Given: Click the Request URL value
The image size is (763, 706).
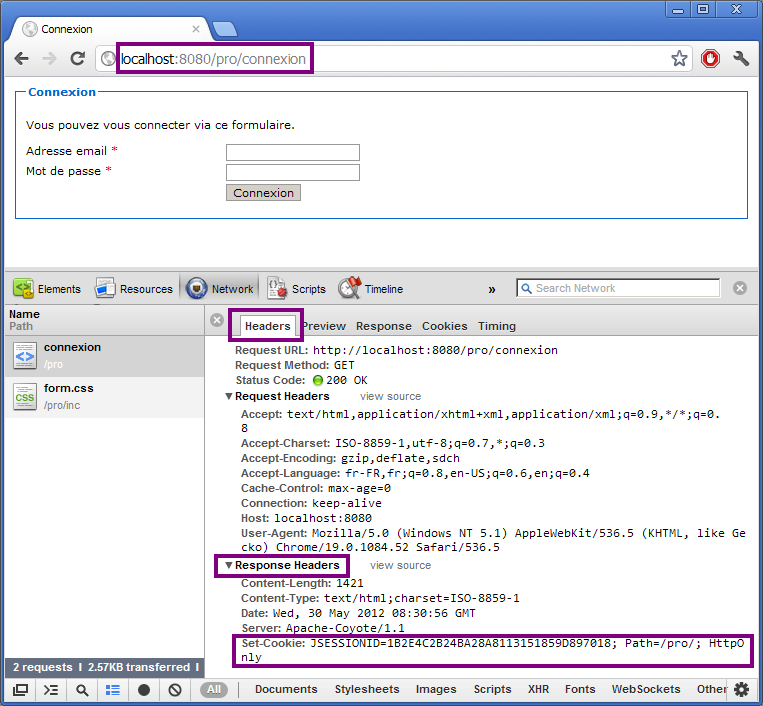Looking at the screenshot, I should click(435, 350).
